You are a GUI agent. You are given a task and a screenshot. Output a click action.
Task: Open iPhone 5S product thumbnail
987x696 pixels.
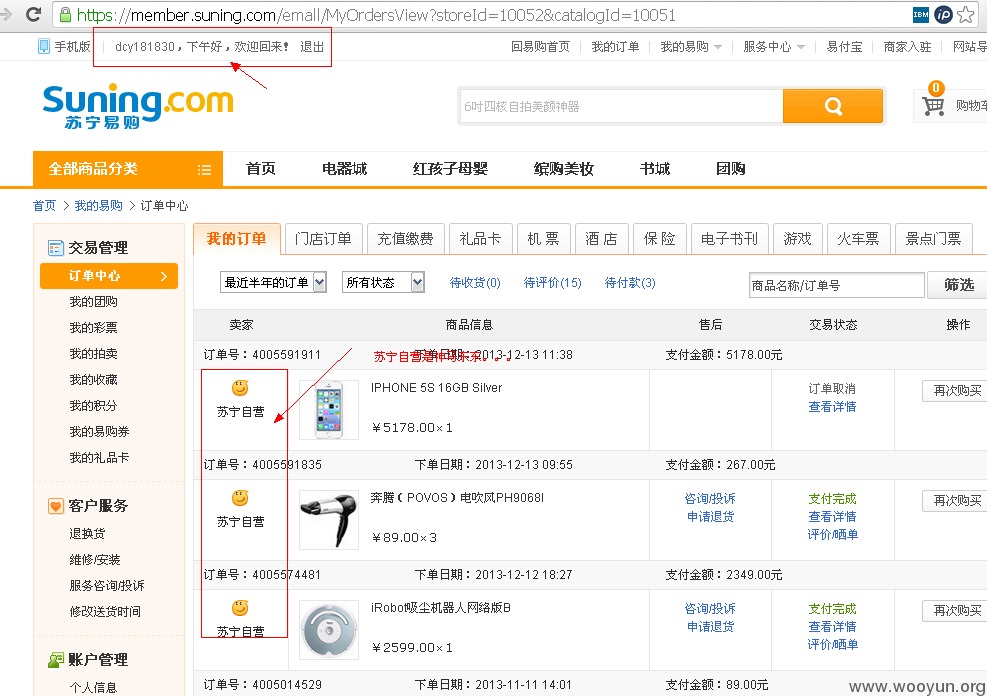329,410
